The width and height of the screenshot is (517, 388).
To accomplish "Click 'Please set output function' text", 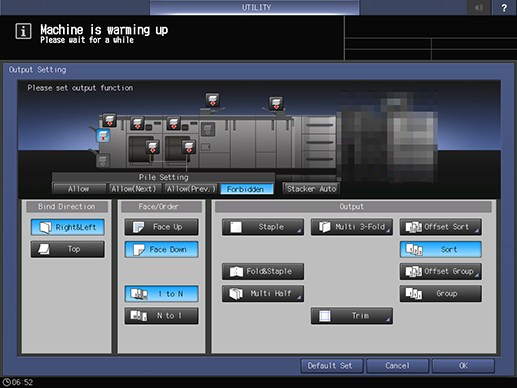I will pyautogui.click(x=80, y=88).
